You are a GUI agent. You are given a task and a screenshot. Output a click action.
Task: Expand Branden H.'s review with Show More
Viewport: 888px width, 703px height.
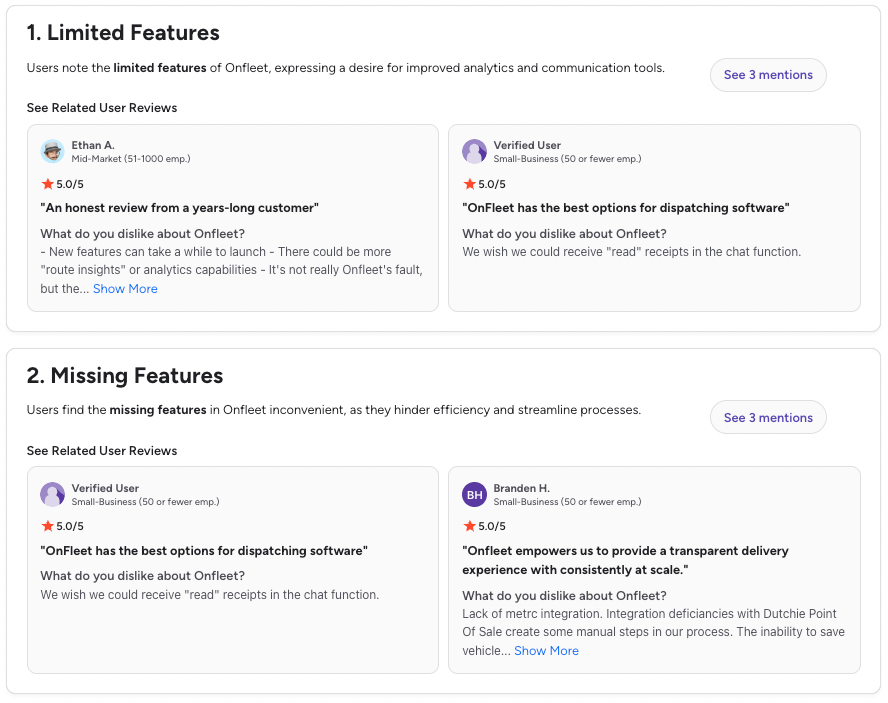pos(546,651)
